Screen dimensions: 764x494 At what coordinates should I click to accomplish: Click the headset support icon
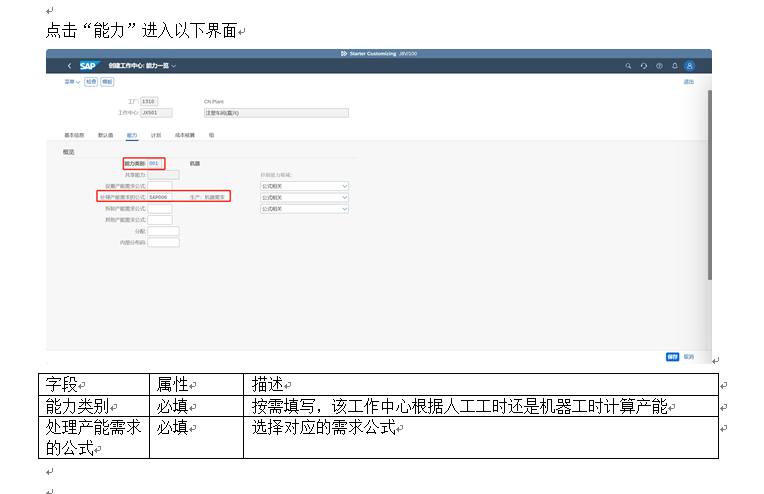pyautogui.click(x=644, y=66)
